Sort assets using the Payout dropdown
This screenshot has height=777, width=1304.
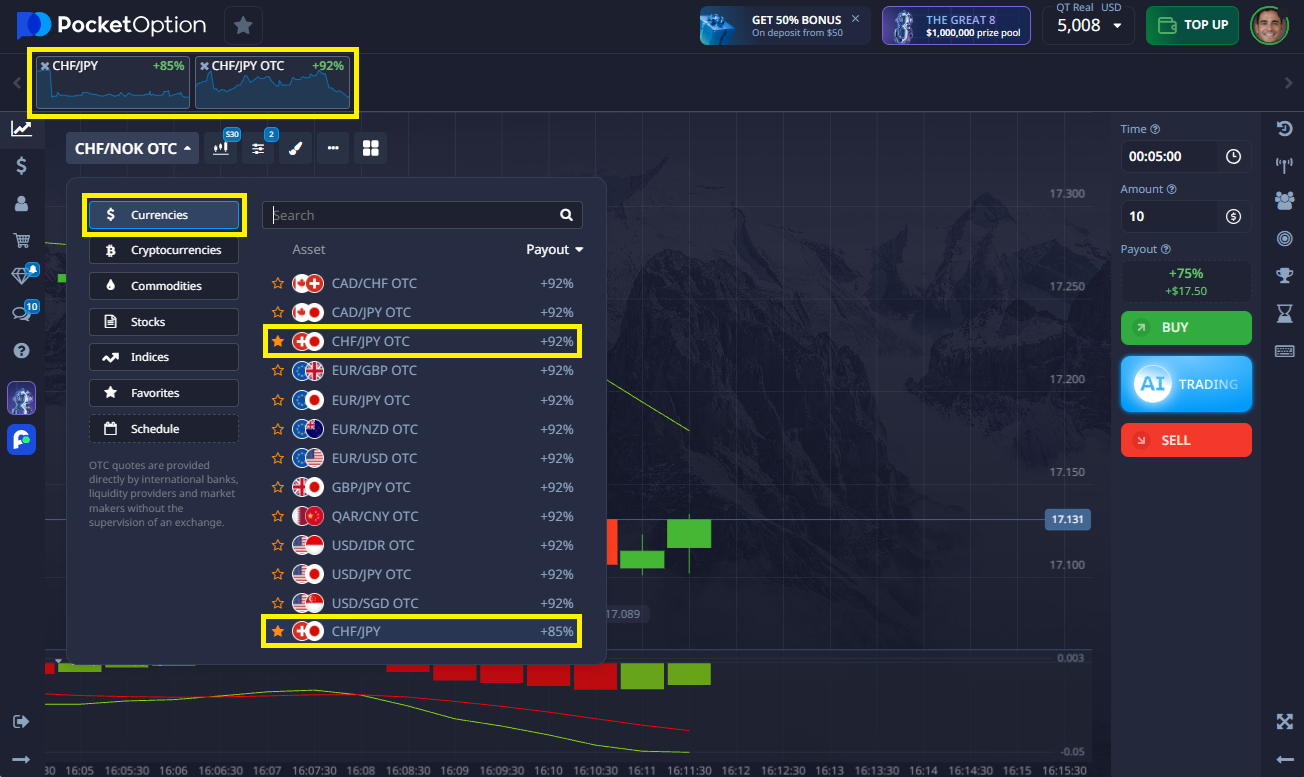click(x=554, y=250)
